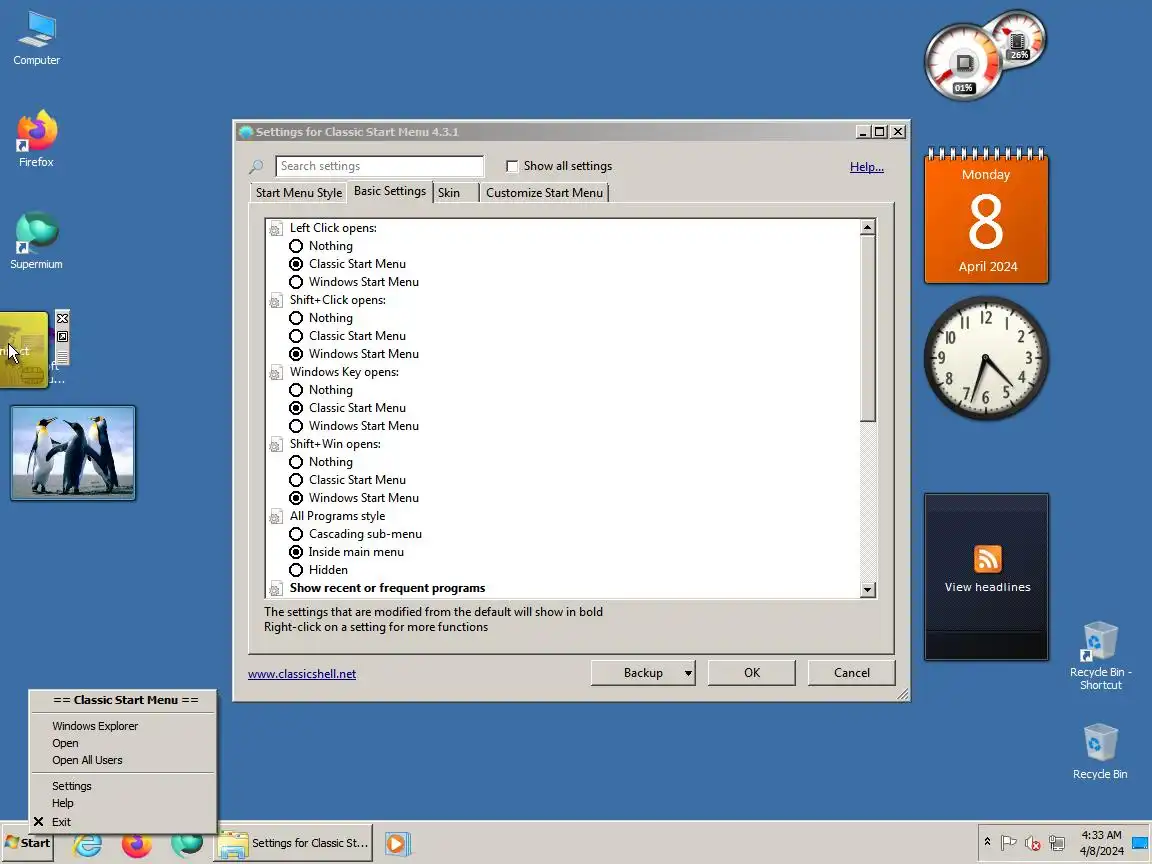Switch to the Start Menu Style tab
Screen dimensions: 1152x864
(x=298, y=192)
